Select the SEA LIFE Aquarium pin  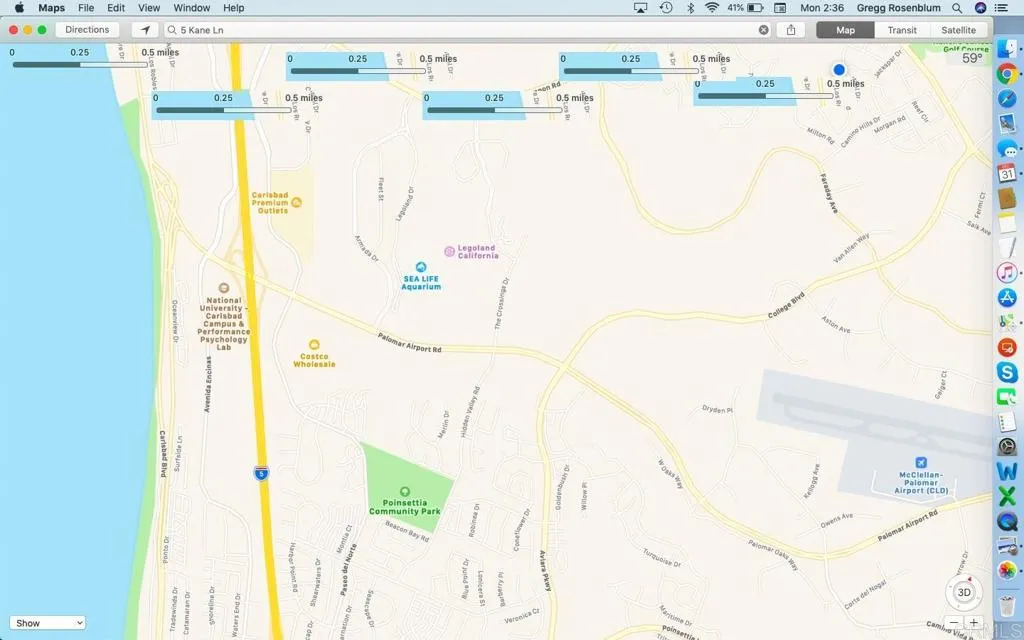(x=421, y=267)
